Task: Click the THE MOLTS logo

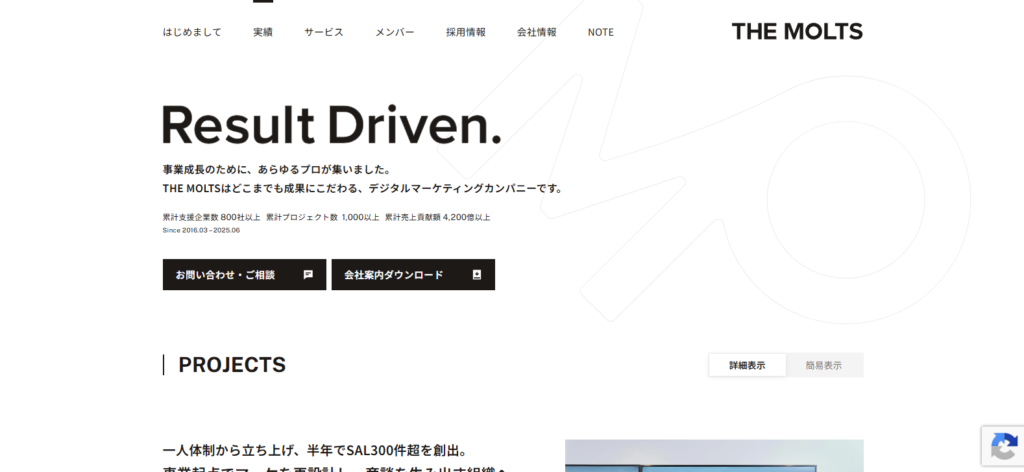Action: coord(797,31)
